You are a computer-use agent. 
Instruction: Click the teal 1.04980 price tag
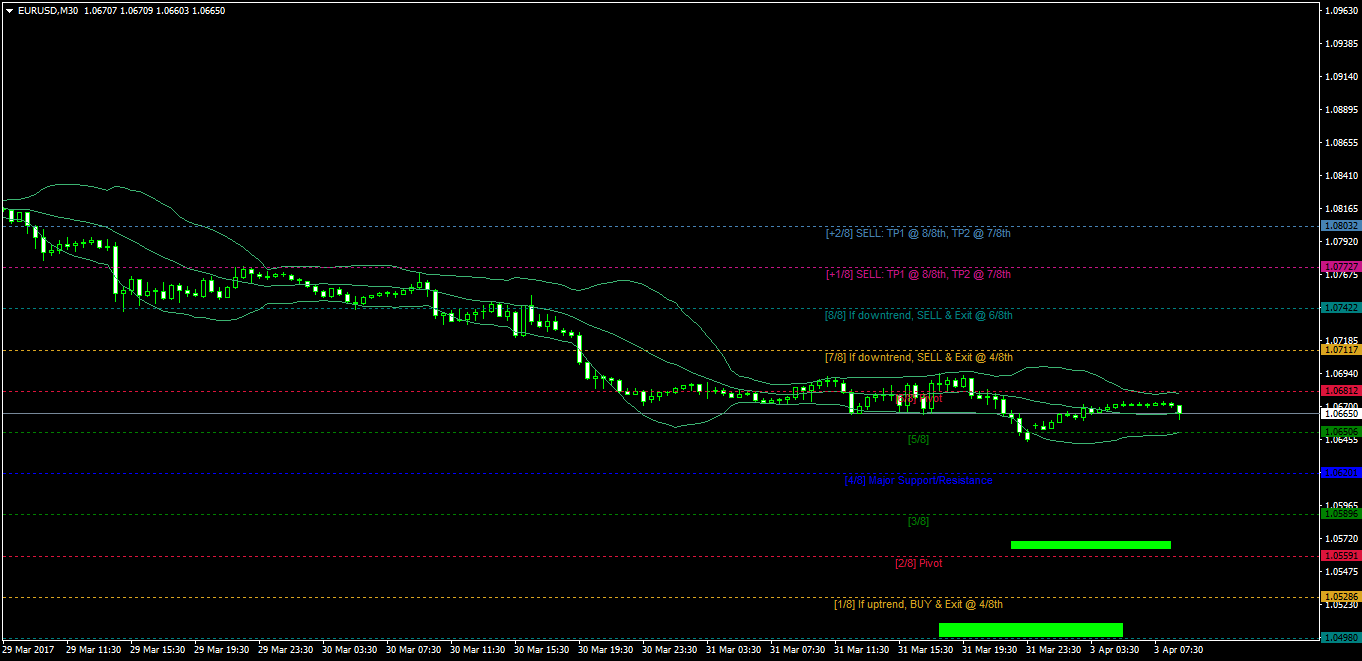(x=1340, y=637)
